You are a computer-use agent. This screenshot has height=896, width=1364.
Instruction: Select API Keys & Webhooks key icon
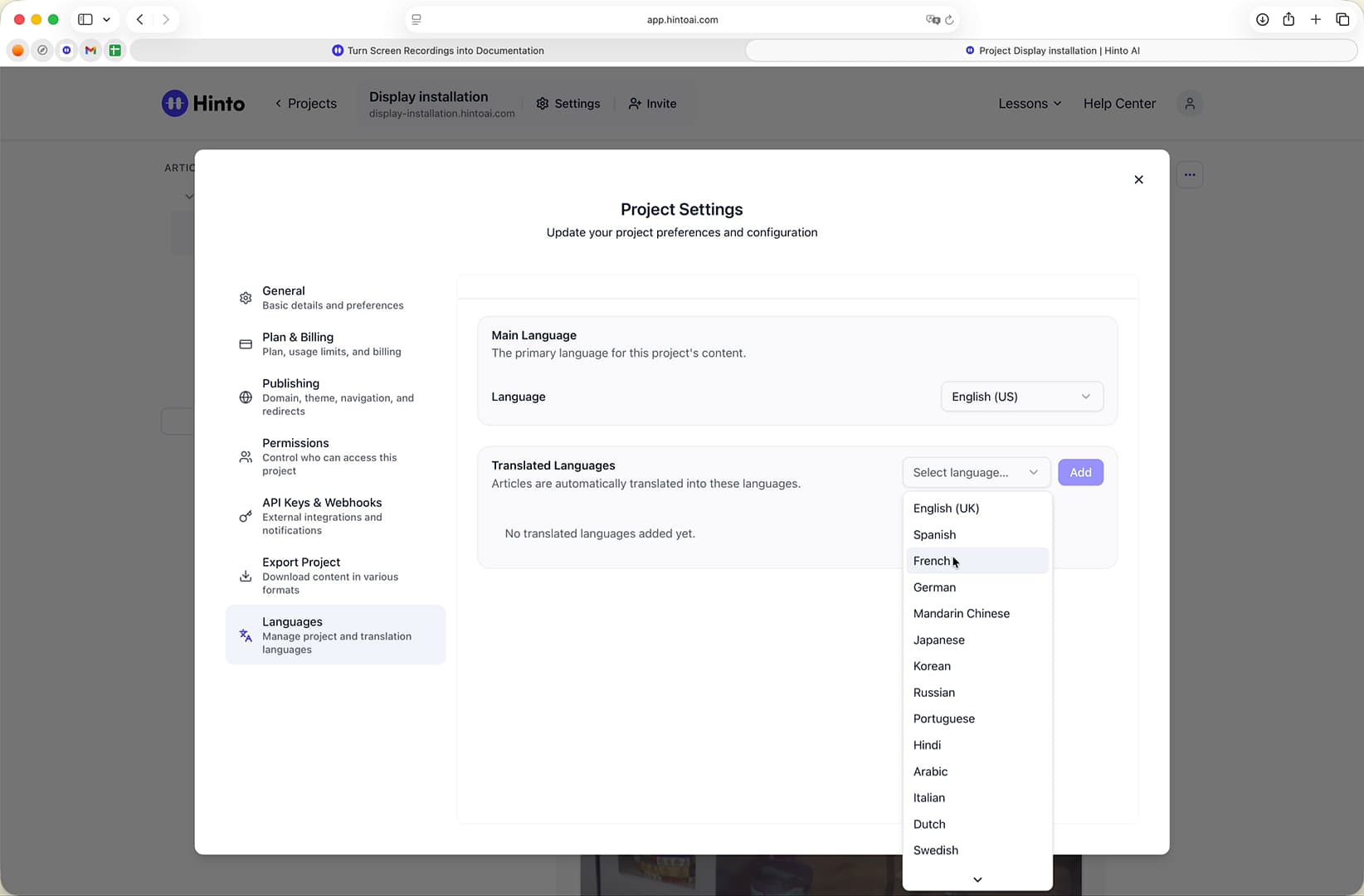246,516
